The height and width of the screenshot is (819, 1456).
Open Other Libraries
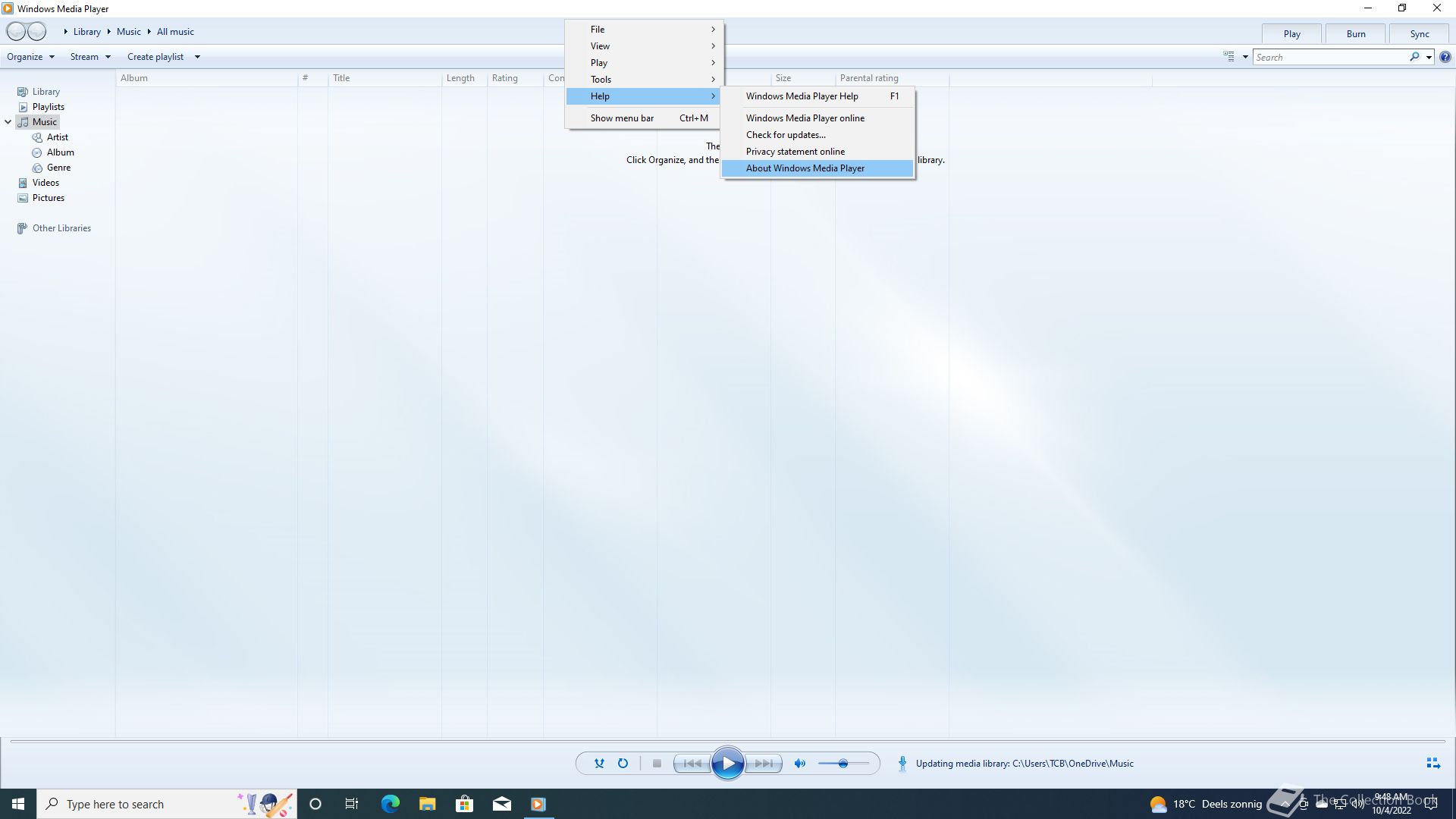61,228
